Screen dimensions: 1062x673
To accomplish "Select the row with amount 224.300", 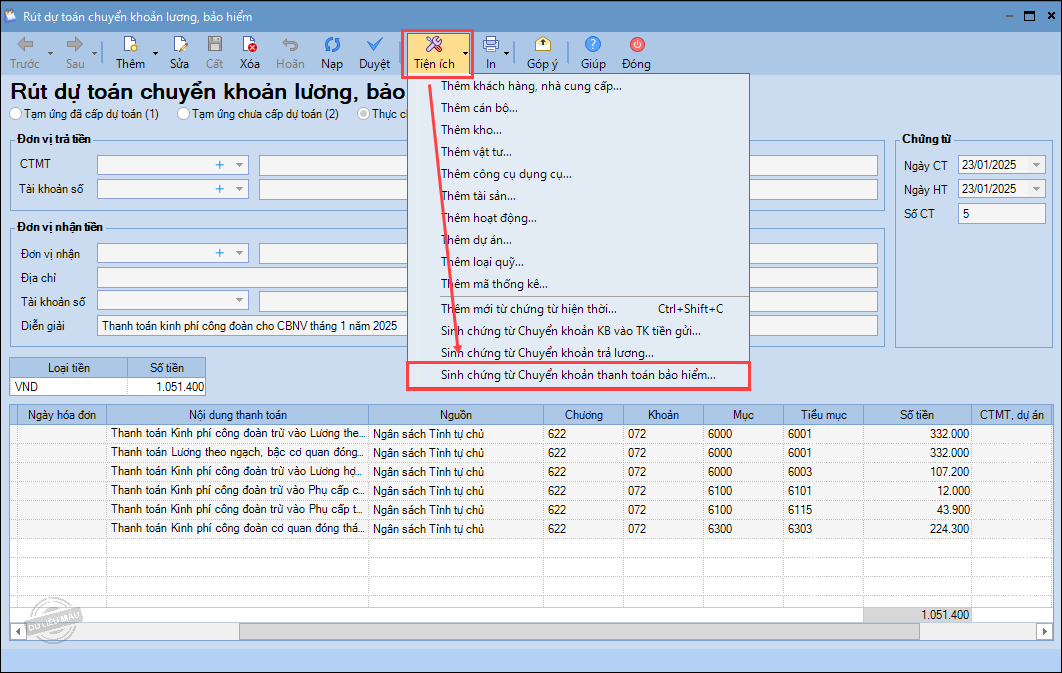I will (531, 528).
